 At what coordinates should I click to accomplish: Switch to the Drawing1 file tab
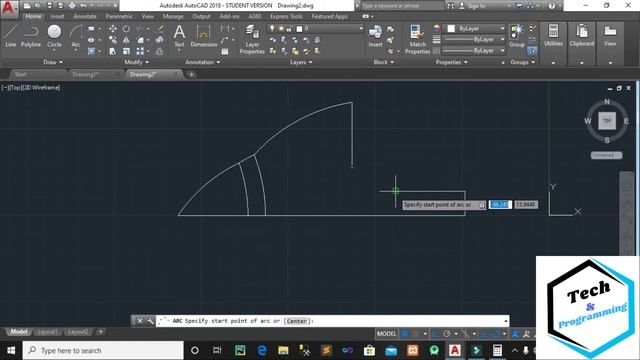point(86,74)
